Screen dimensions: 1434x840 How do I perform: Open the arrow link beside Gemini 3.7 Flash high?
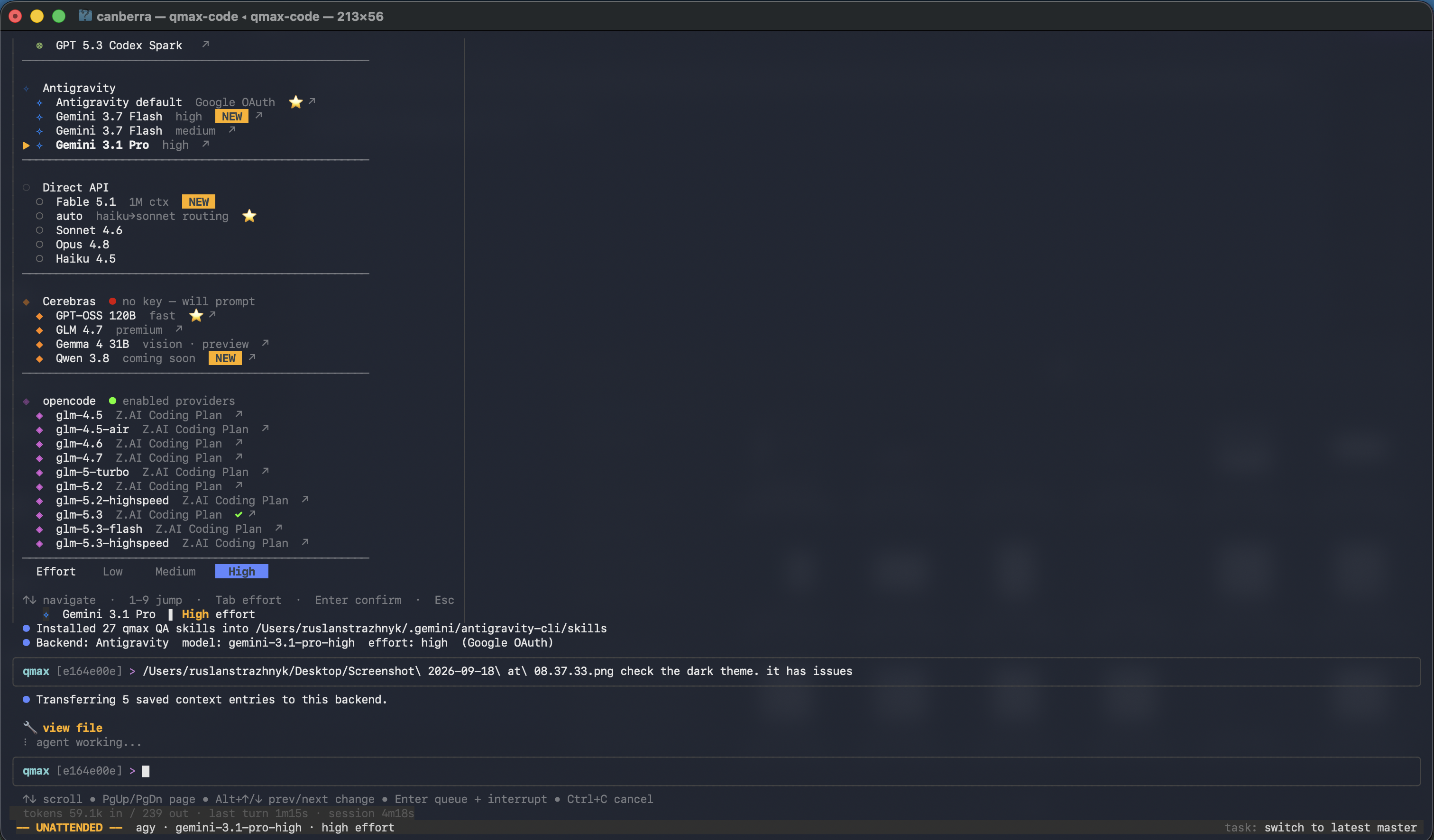258,116
